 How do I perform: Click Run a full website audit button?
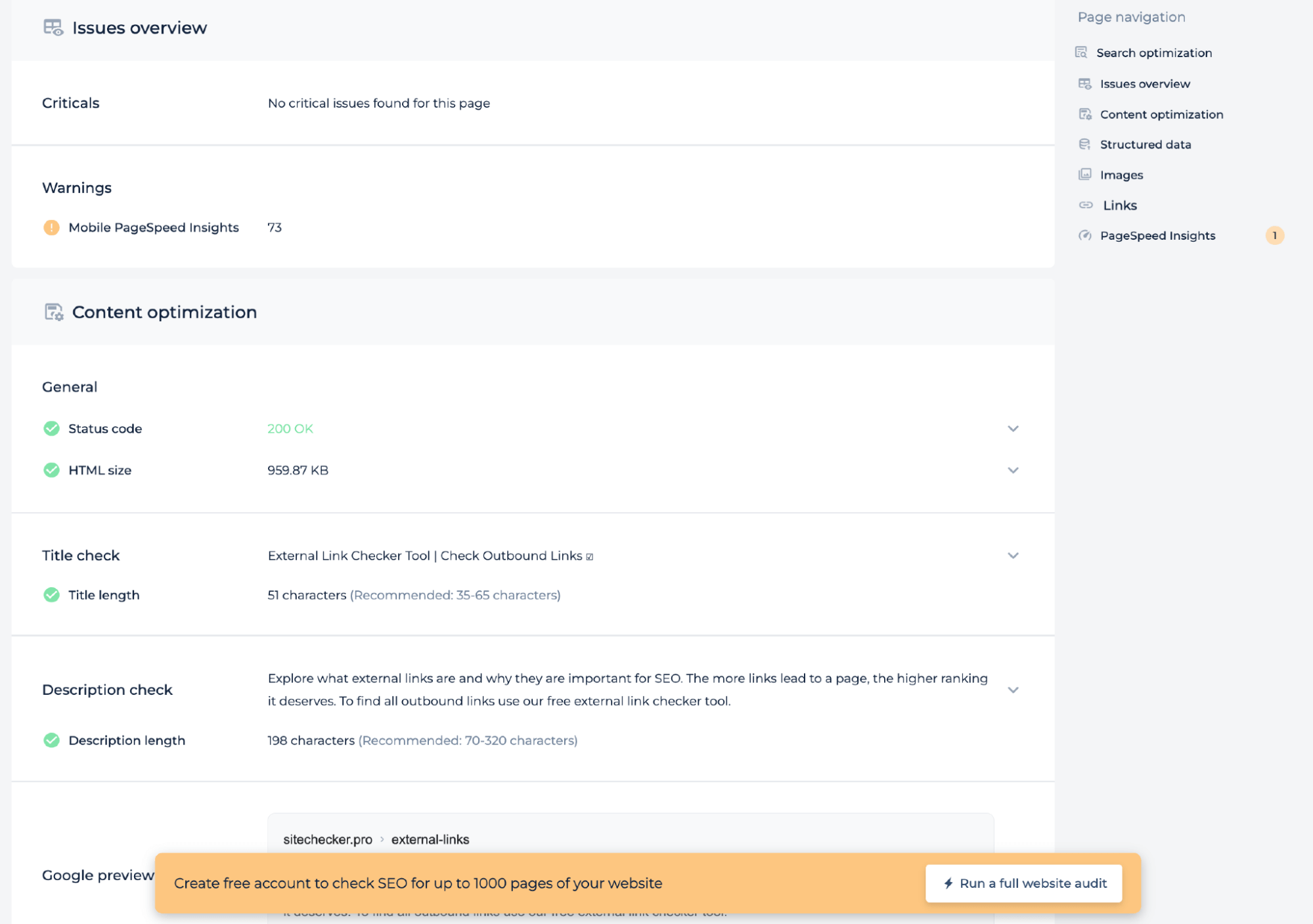(x=1023, y=883)
